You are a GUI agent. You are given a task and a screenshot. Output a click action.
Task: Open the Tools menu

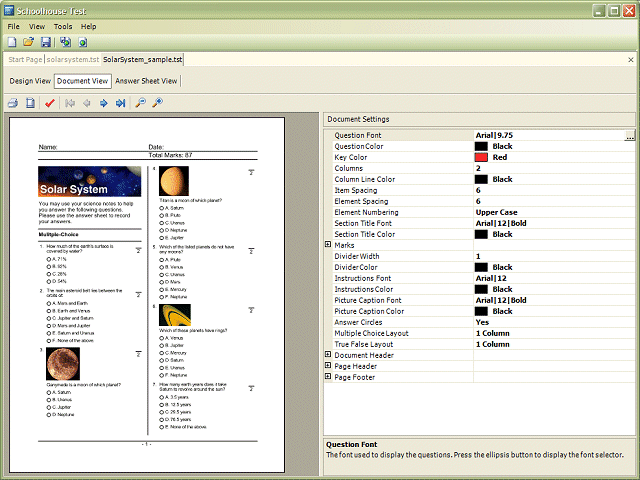click(x=63, y=26)
